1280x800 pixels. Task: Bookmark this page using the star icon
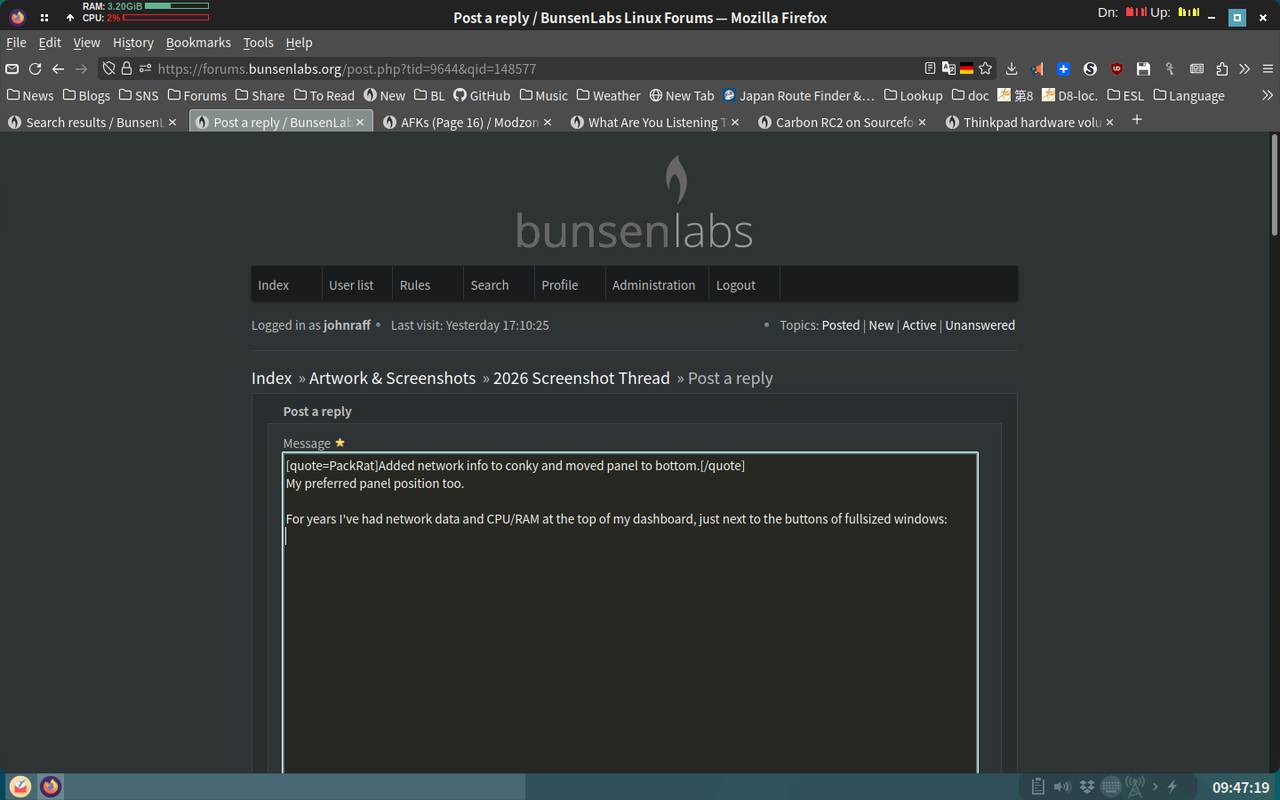click(x=985, y=69)
